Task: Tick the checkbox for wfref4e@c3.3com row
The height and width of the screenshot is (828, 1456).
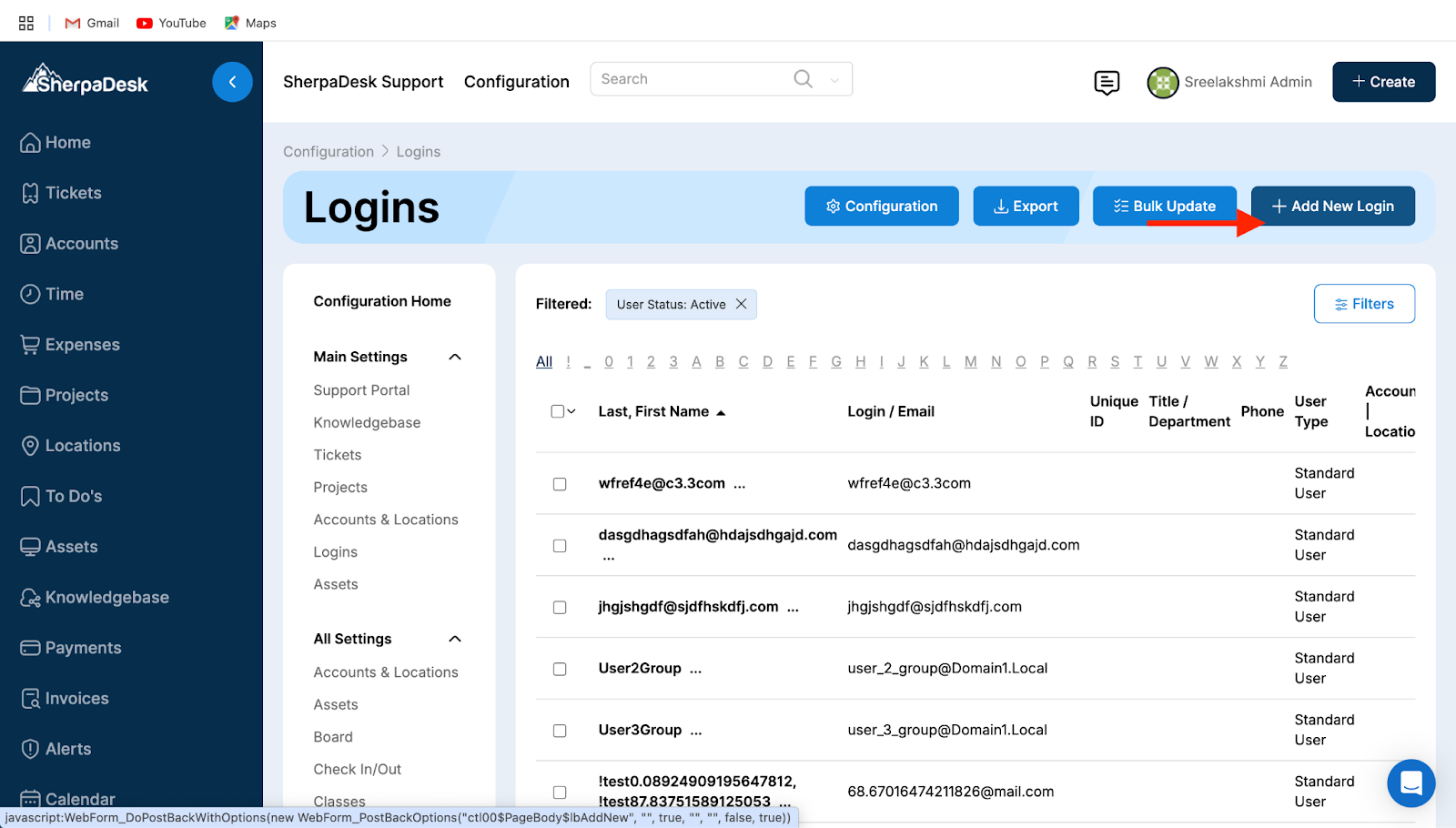Action: (x=560, y=484)
